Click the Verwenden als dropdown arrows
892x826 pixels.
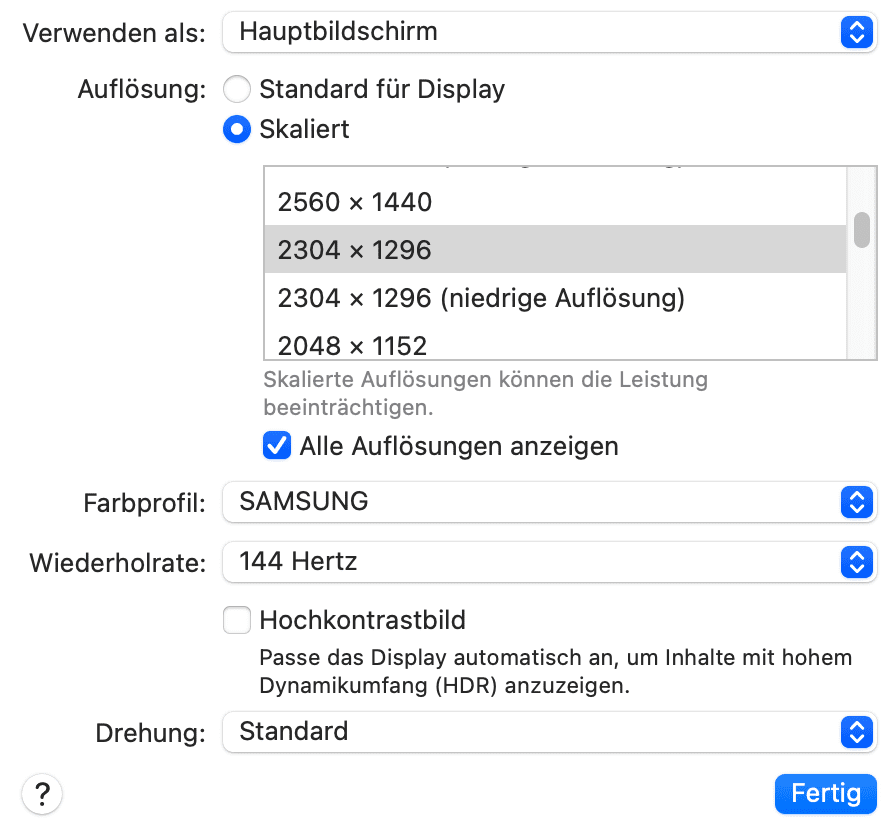click(855, 32)
